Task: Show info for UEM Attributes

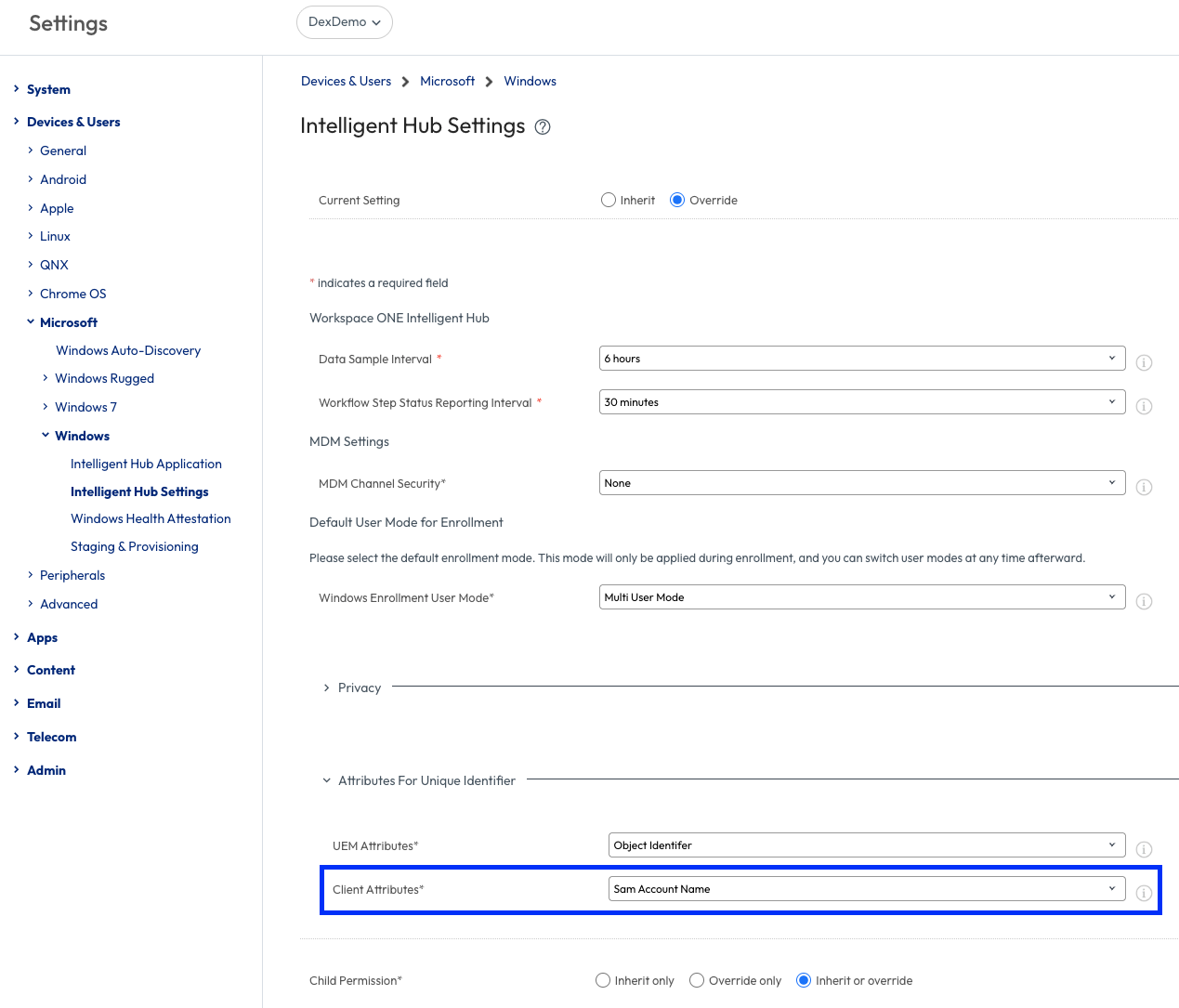Action: tap(1144, 849)
